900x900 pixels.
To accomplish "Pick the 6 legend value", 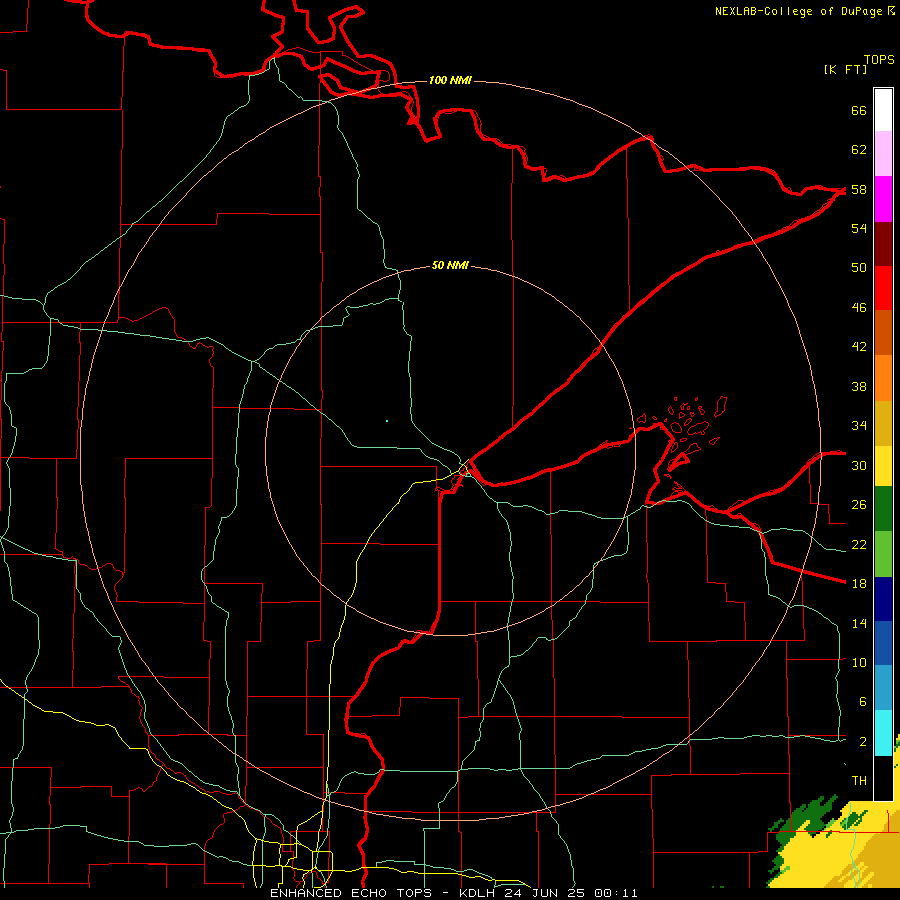I will click(x=862, y=701).
